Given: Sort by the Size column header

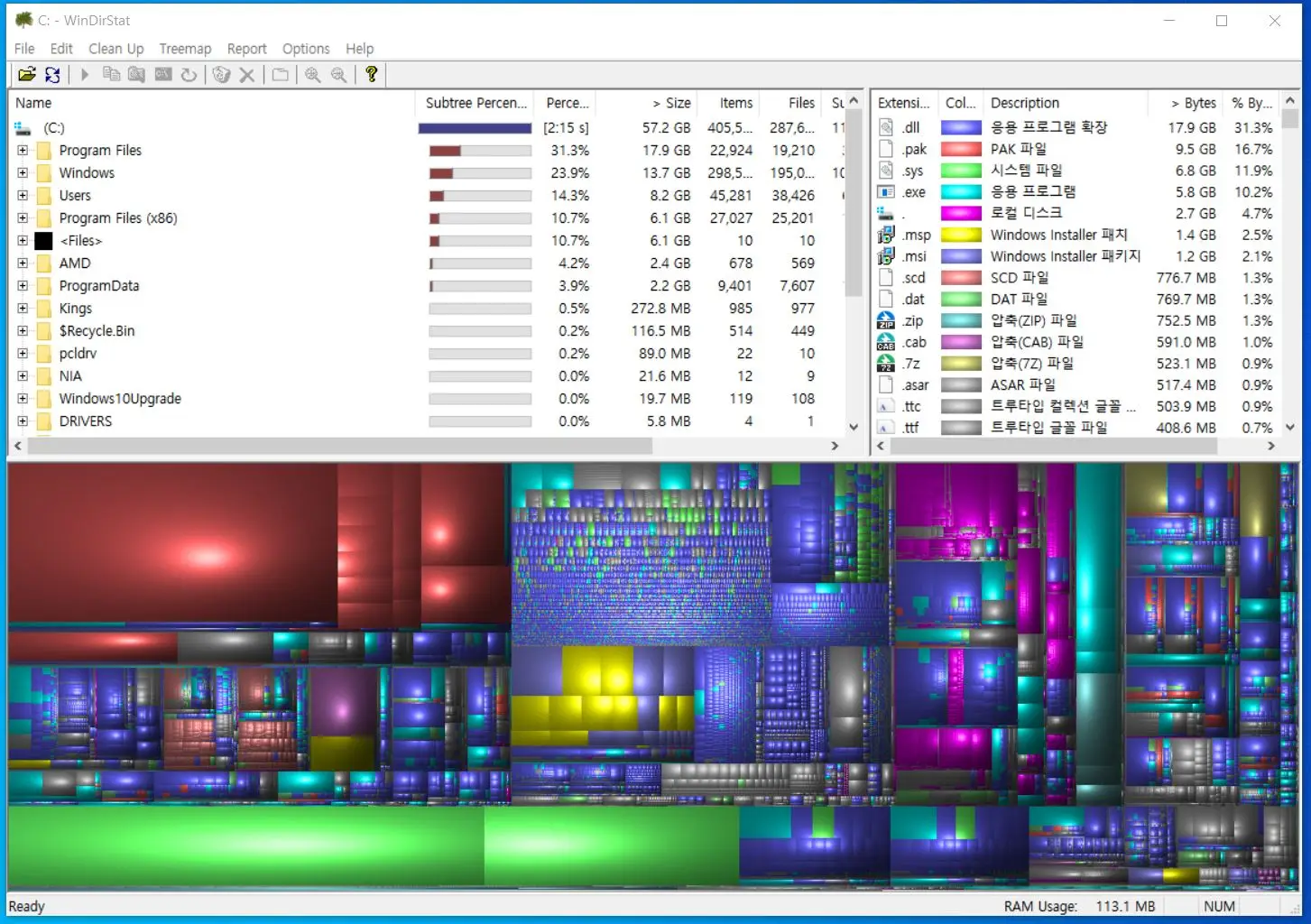Looking at the screenshot, I should [646, 103].
